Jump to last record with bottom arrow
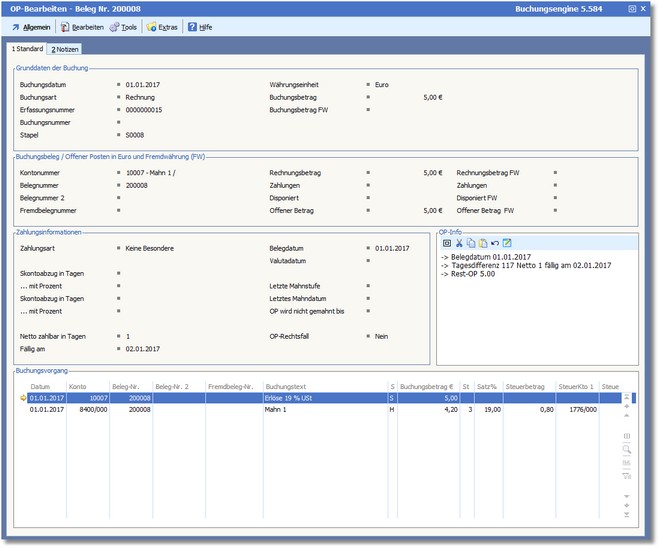This screenshot has height=548, width=659. [x=627, y=515]
